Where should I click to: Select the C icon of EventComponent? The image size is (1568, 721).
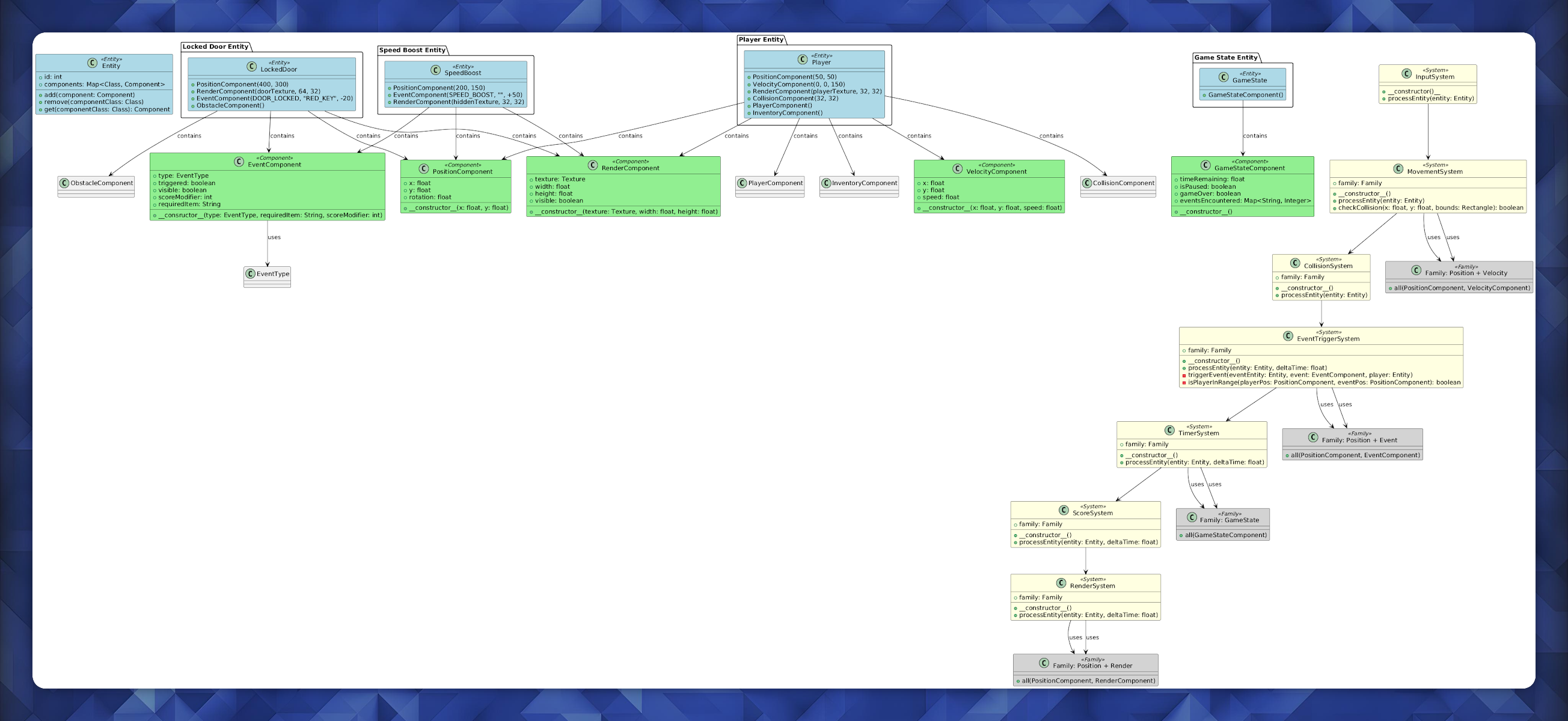coord(237,162)
